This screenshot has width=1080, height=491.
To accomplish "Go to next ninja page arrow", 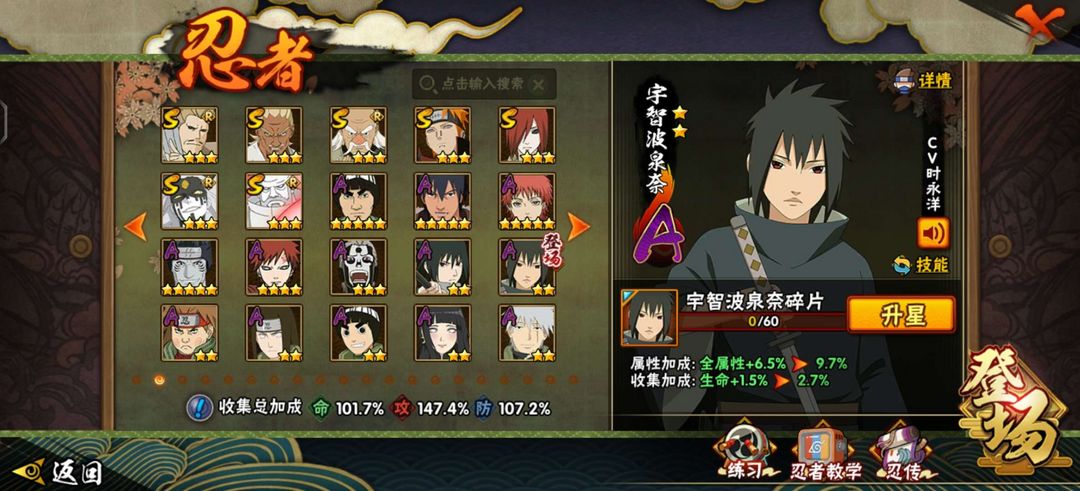I will pos(578,227).
